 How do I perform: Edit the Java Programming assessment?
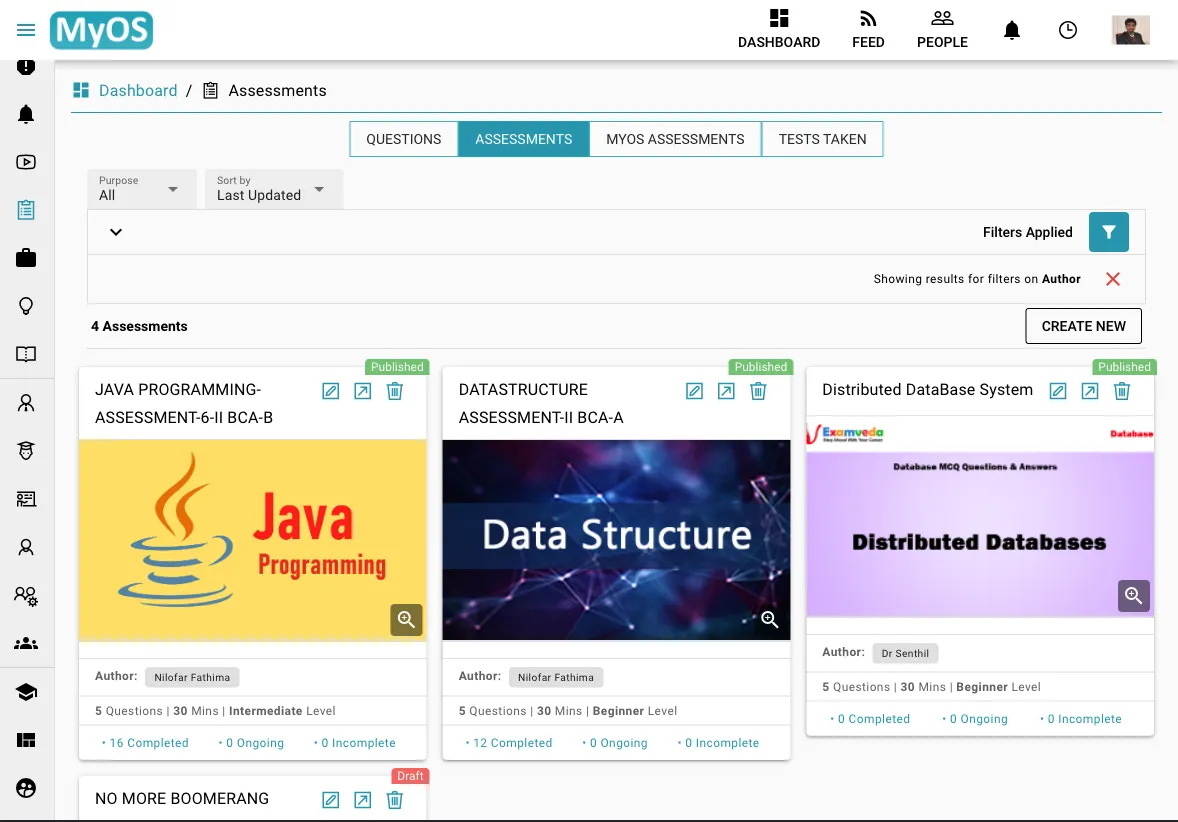click(x=331, y=391)
